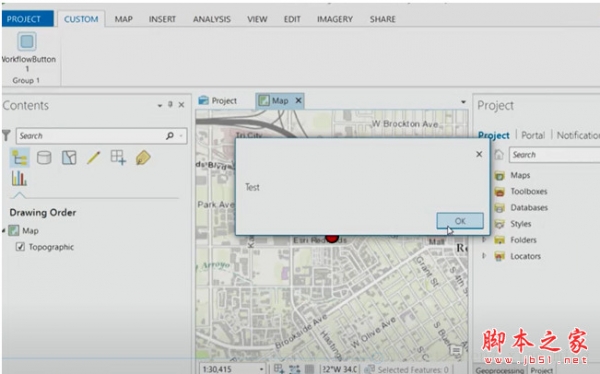Click OK in the Test dialog
This screenshot has height=374, width=600.
460,221
